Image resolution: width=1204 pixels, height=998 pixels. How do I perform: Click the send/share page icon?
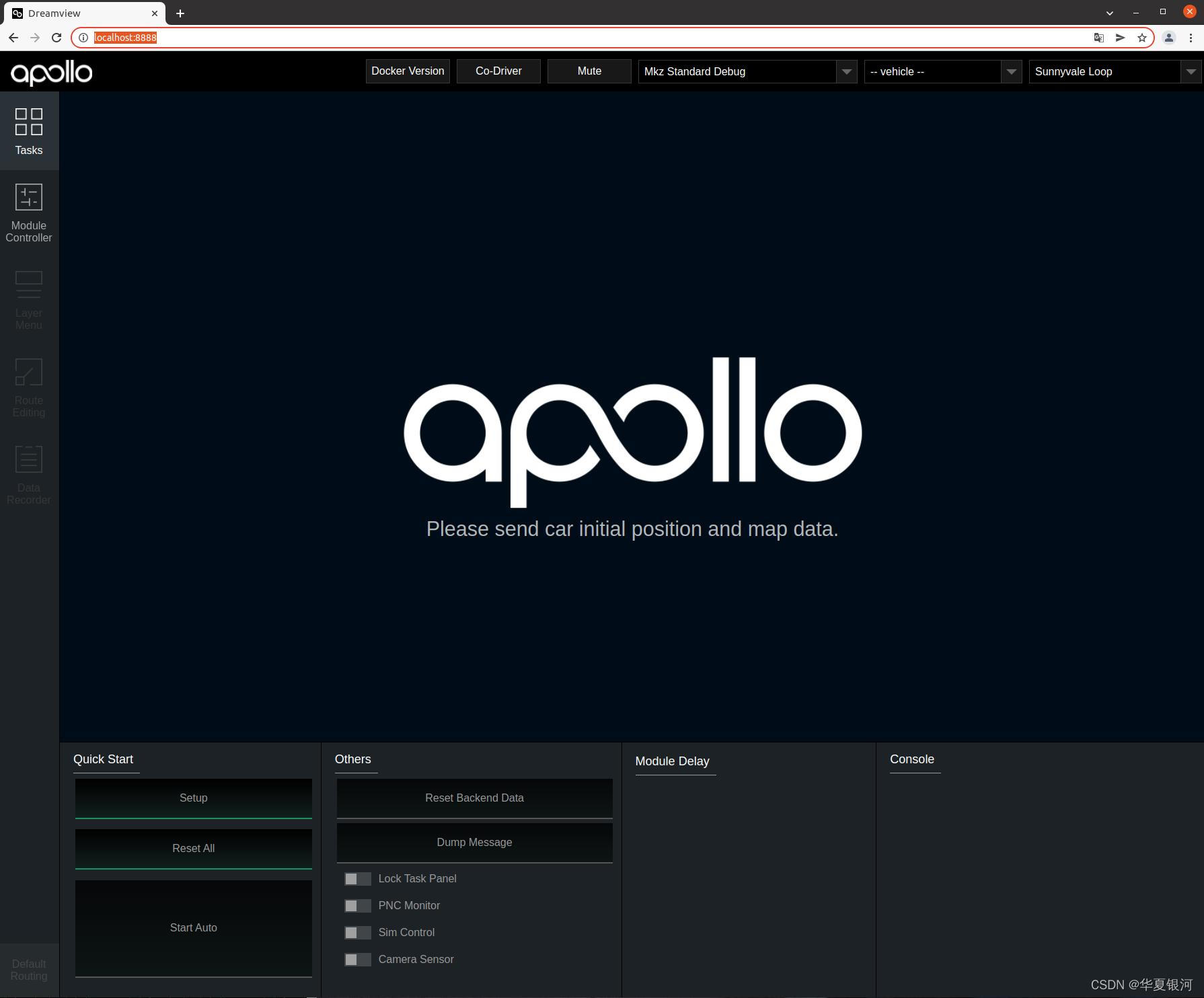(1121, 38)
